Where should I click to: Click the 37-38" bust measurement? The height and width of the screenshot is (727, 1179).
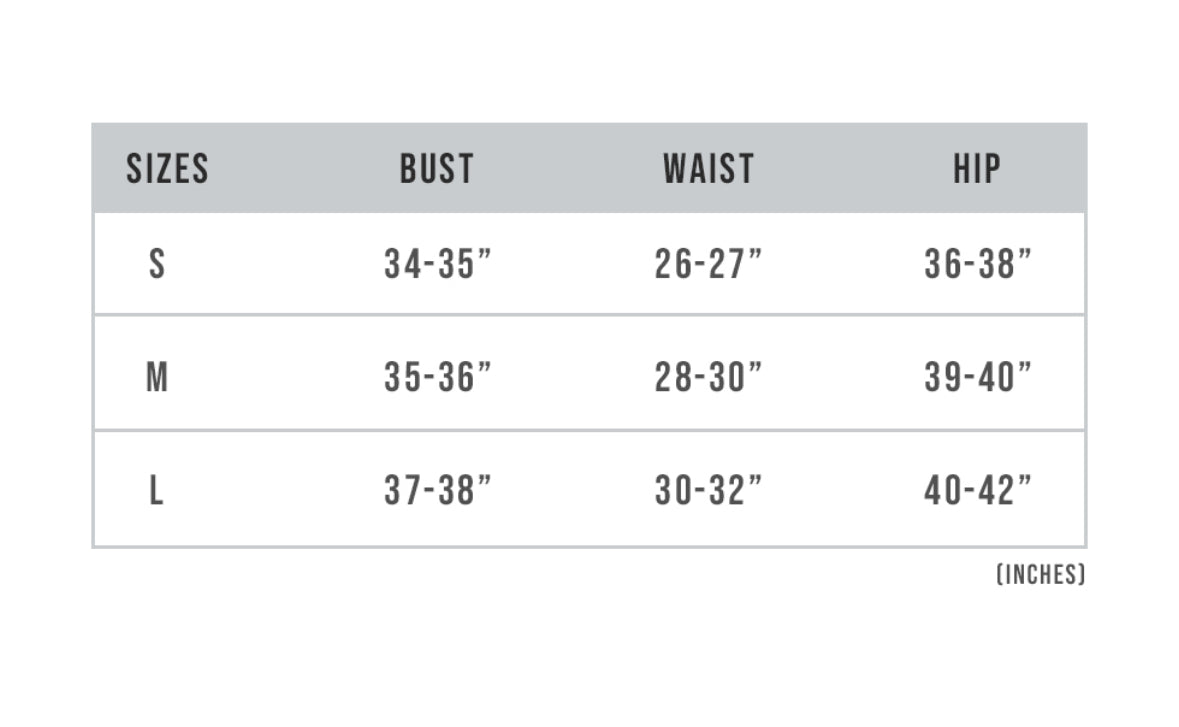click(x=438, y=491)
